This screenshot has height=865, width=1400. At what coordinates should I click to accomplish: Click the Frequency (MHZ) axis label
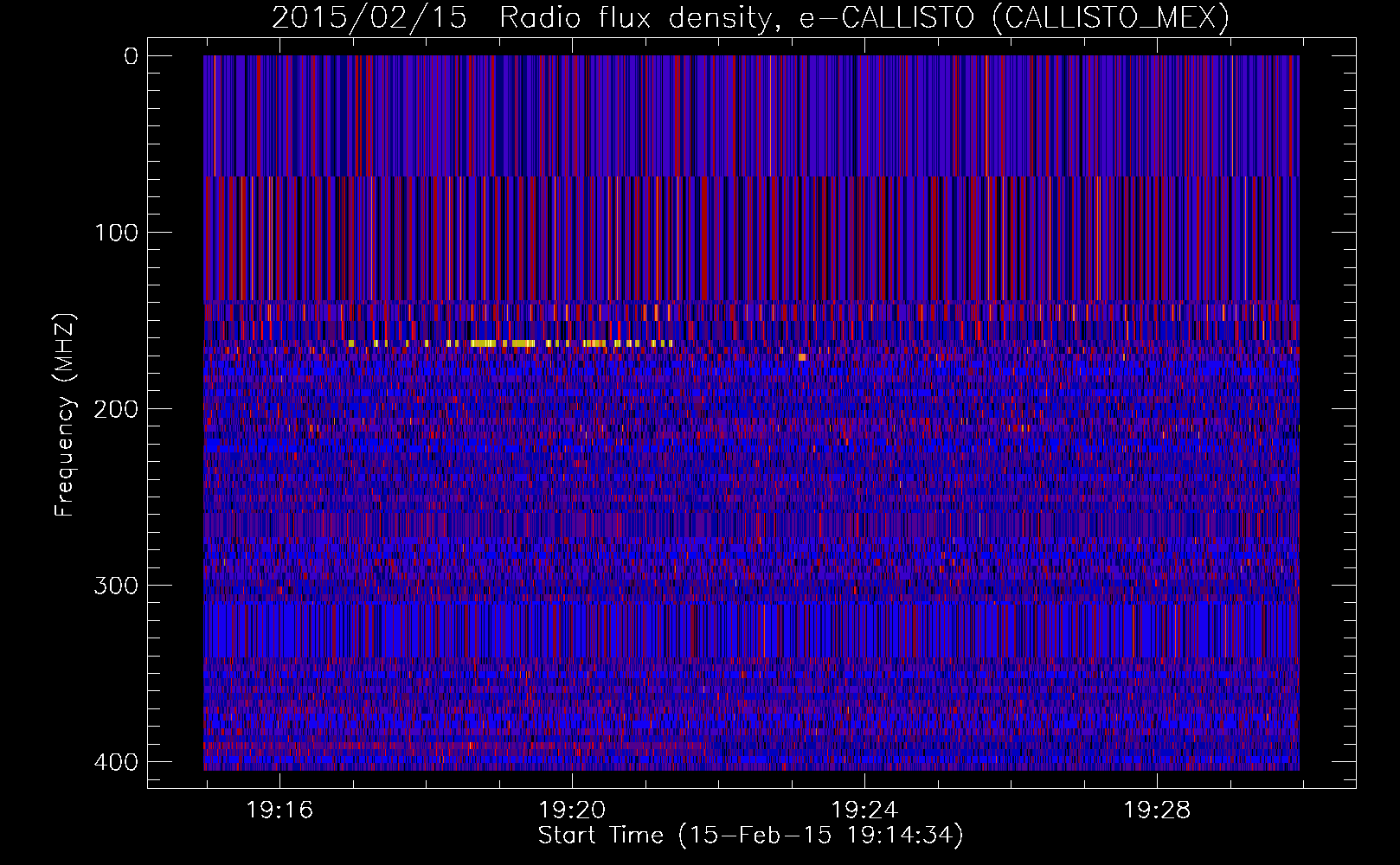(x=65, y=415)
